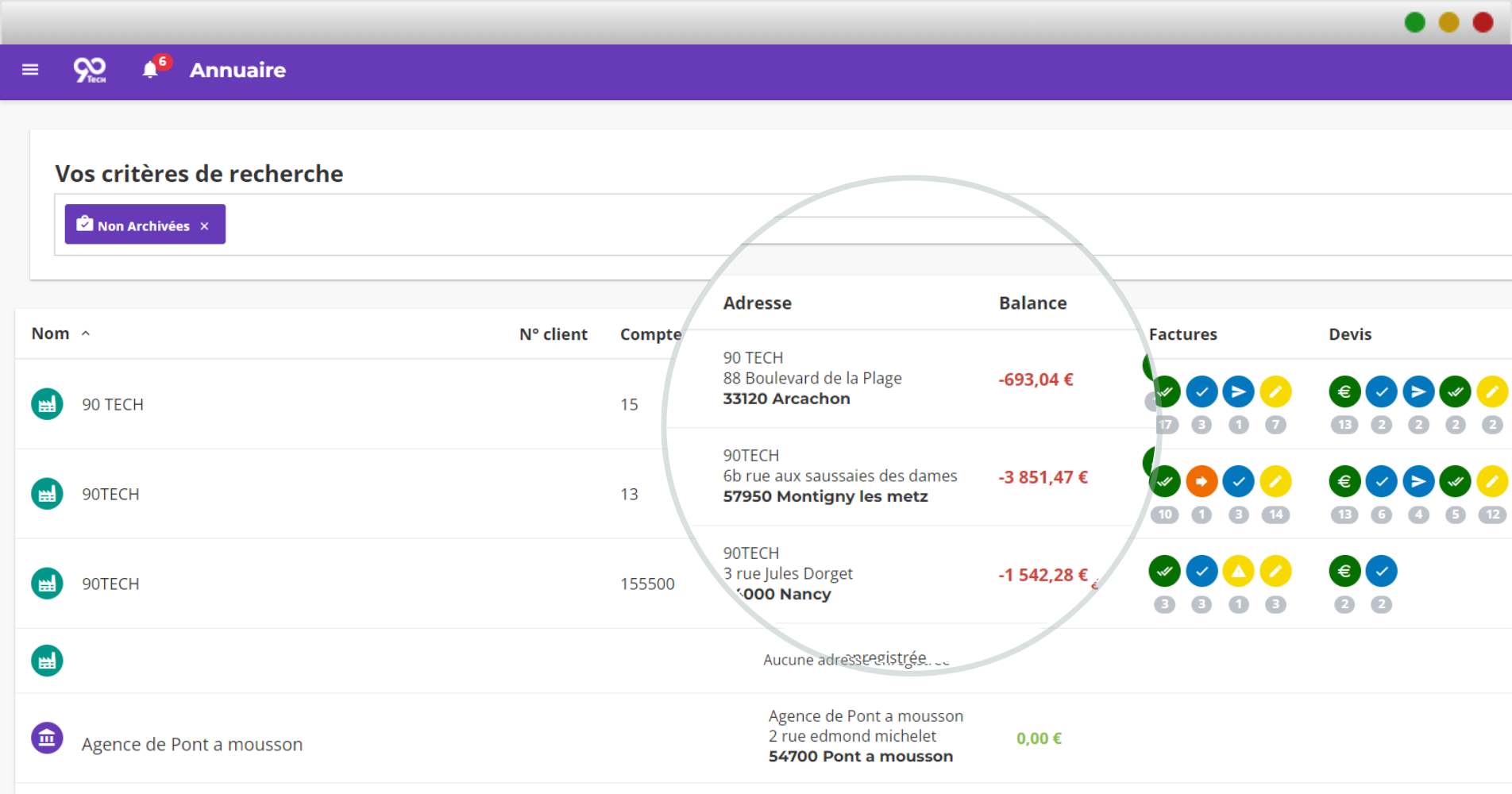Click the Vos critères de recherche heading

tap(199, 174)
